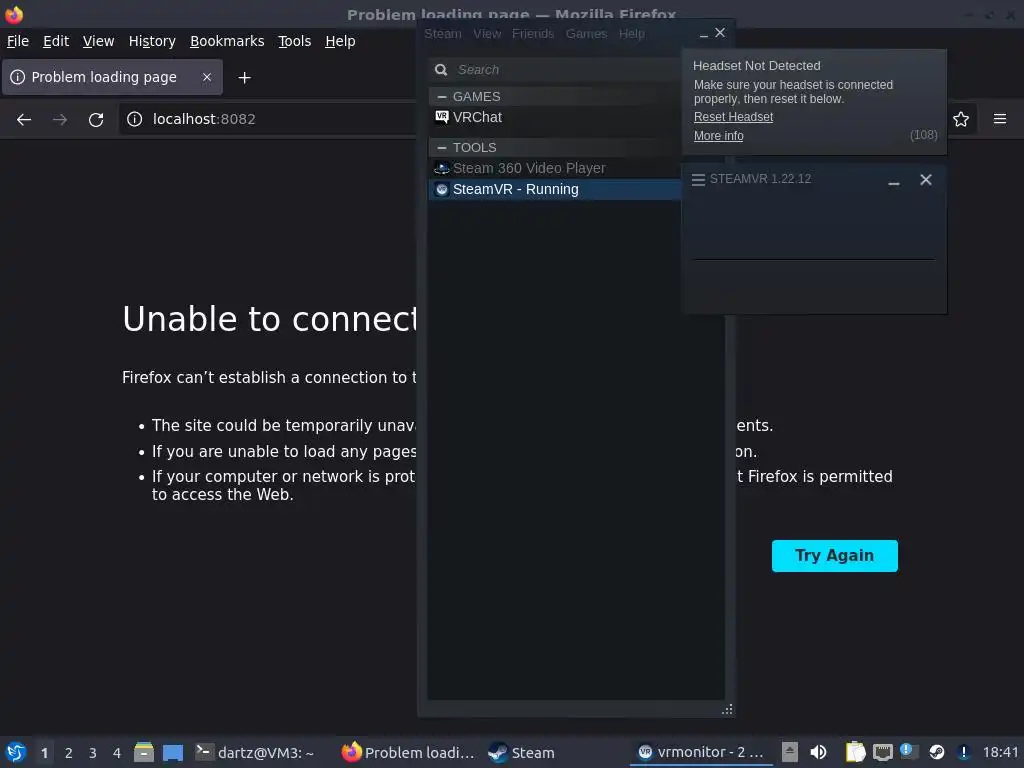Viewport: 1024px width, 768px height.
Task: Click the volume icon in the system tray
Action: click(x=818, y=752)
